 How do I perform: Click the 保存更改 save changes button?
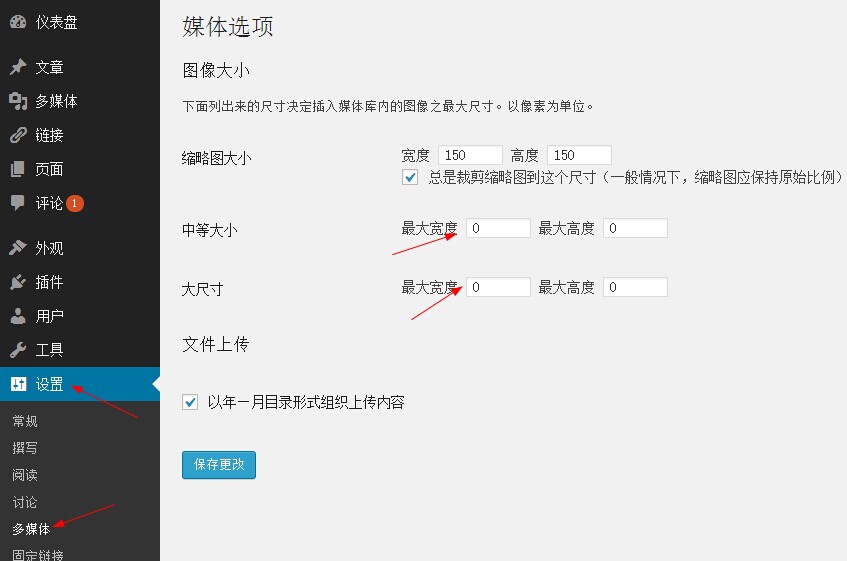219,465
